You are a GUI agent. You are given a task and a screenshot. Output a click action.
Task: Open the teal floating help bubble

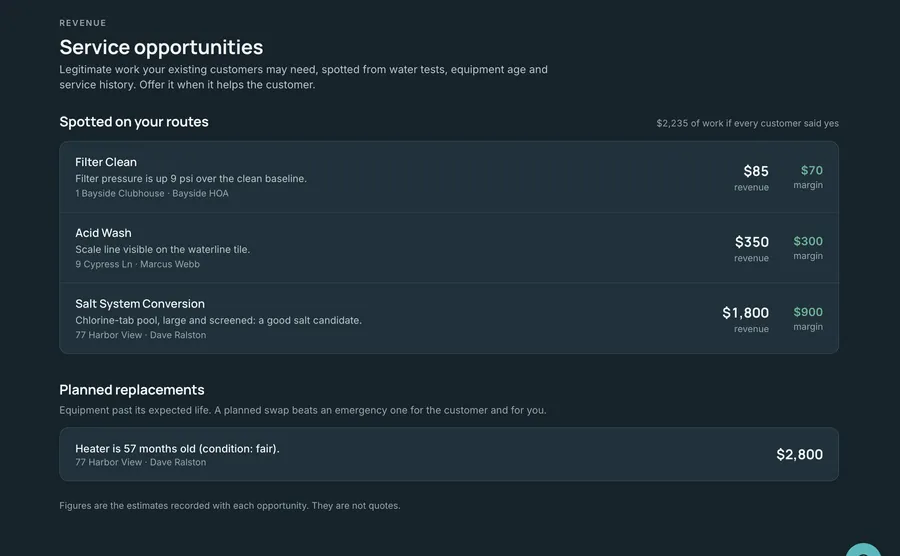pos(863,550)
